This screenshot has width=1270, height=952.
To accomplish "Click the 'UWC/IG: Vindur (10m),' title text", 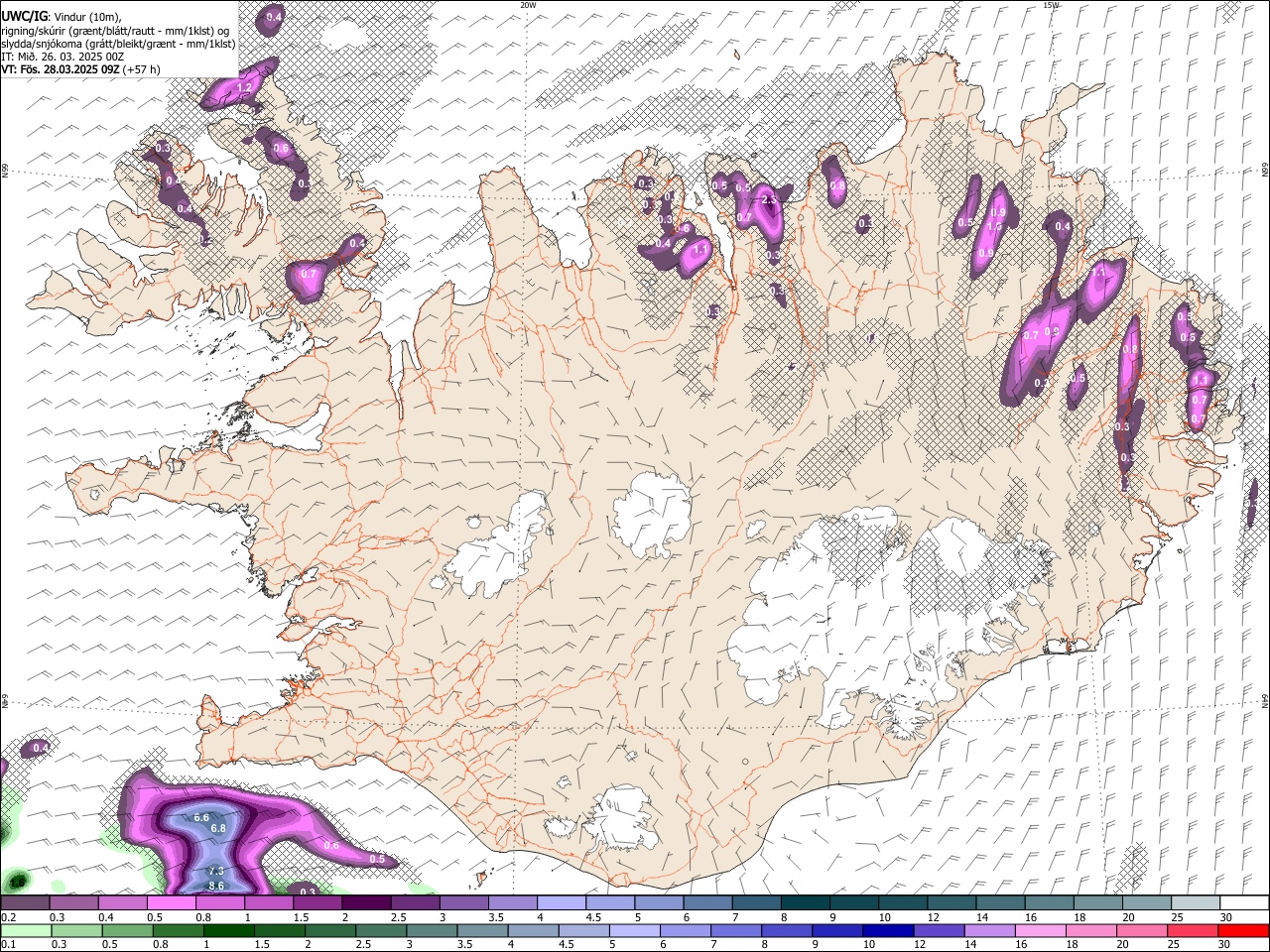I will coord(61,17).
